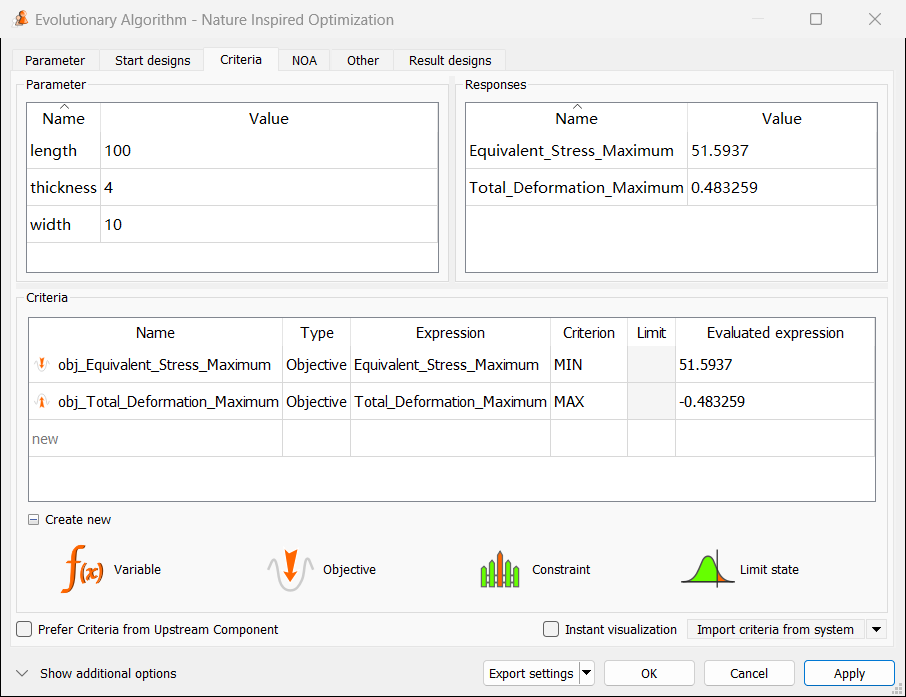Screen dimensions: 906x697
Task: Click the Limit cell for obj_Total_Deformation_Maximum
Action: pos(651,402)
